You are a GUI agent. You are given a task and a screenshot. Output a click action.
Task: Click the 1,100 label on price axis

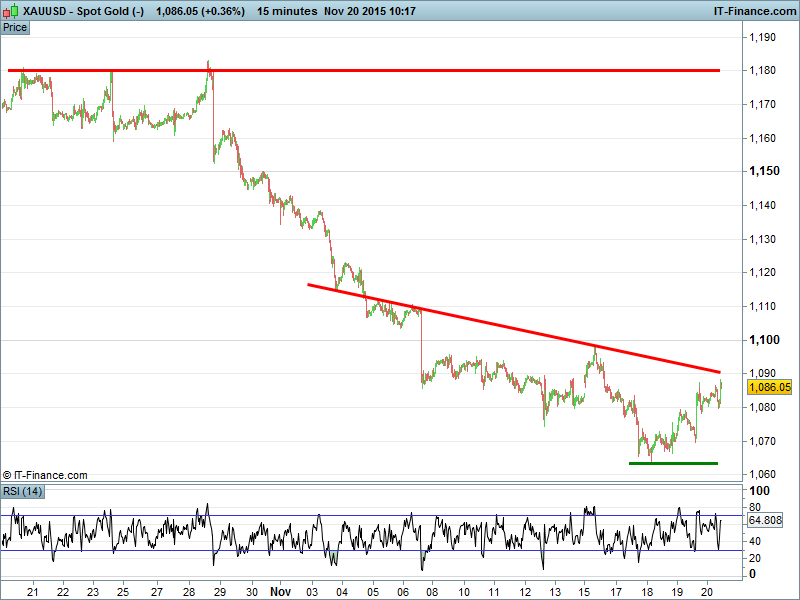pos(764,340)
